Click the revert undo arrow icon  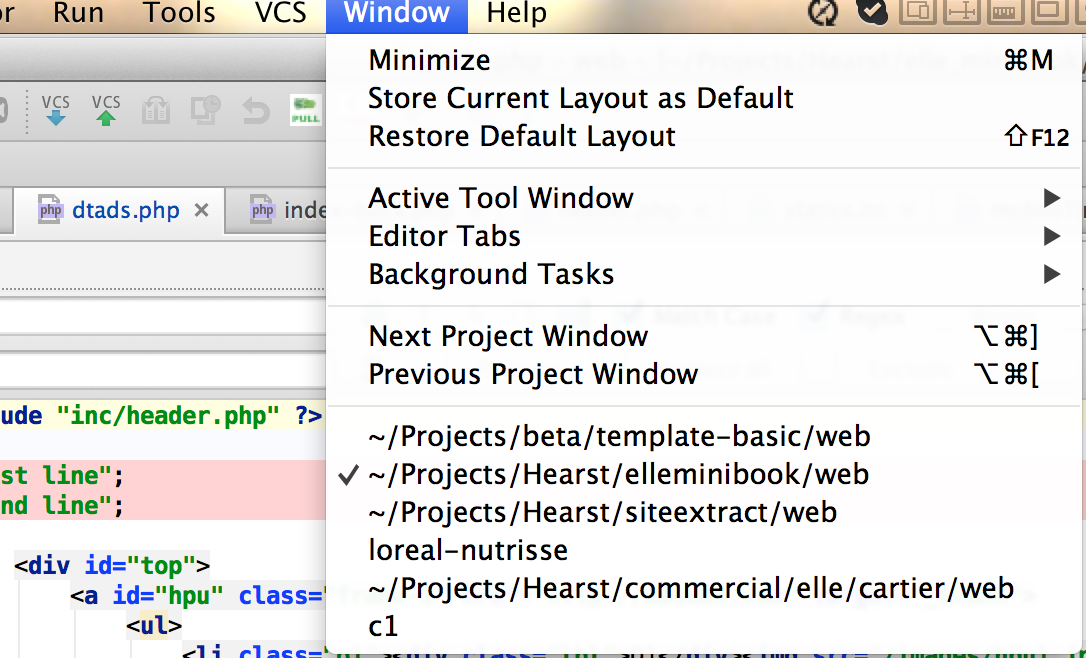coord(256,111)
